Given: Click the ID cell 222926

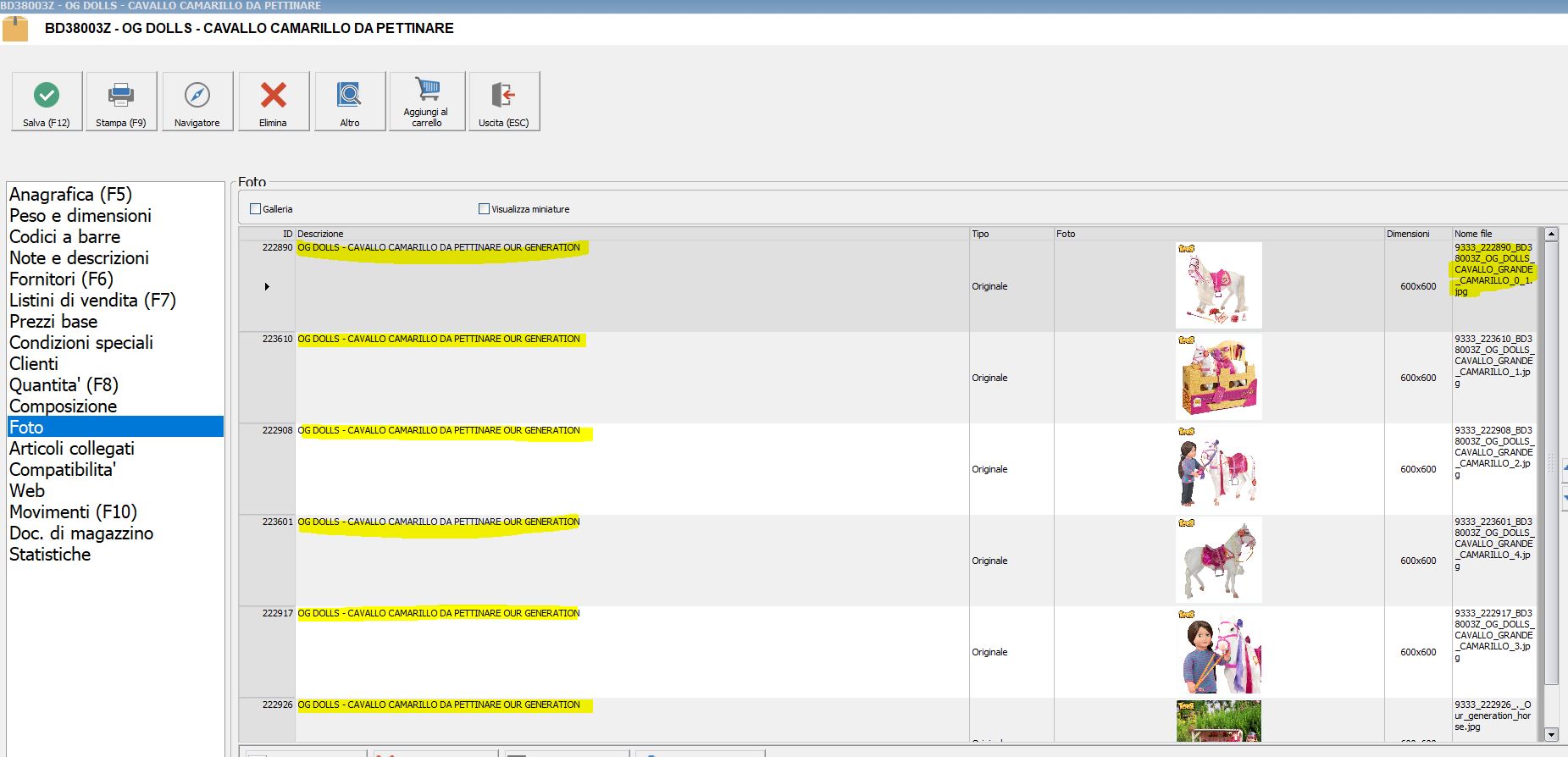Looking at the screenshot, I should pyautogui.click(x=277, y=705).
